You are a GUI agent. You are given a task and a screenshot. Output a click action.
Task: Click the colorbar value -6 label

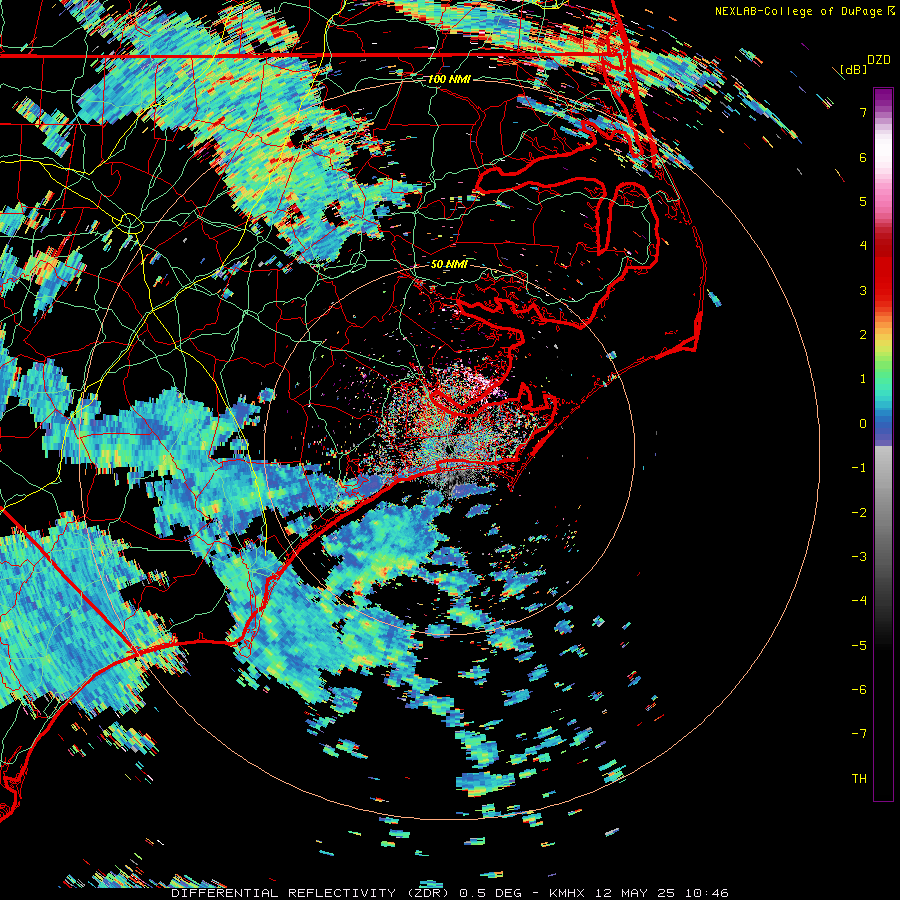(x=859, y=689)
